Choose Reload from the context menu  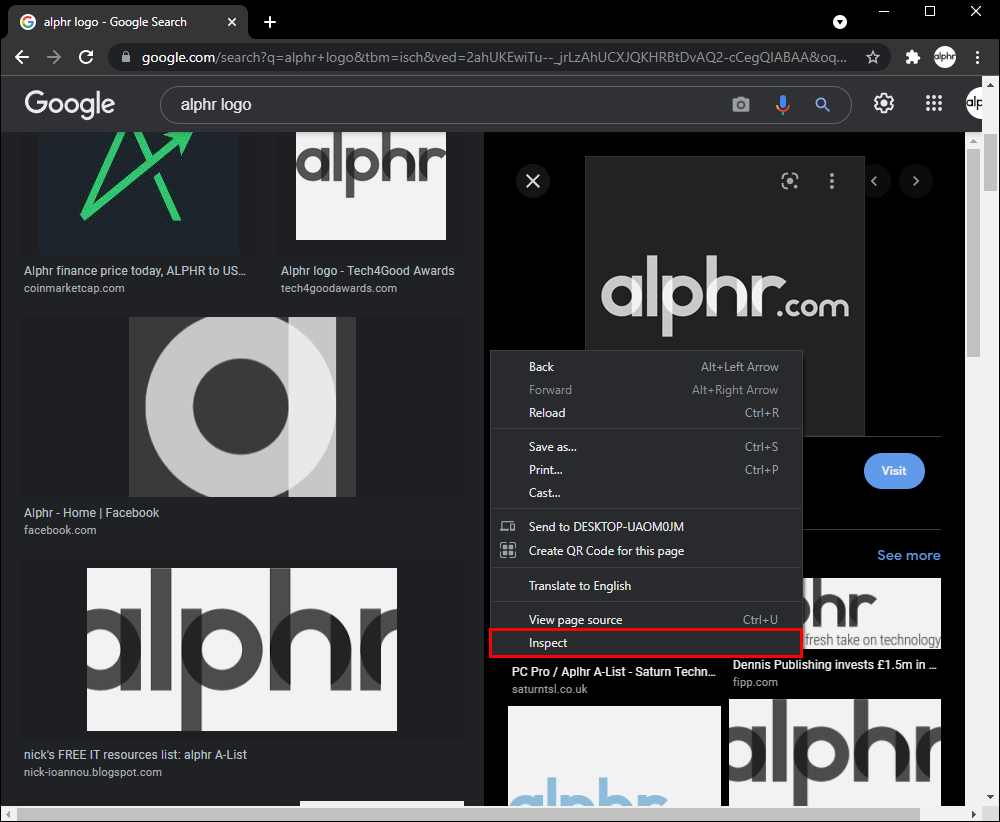click(x=646, y=413)
